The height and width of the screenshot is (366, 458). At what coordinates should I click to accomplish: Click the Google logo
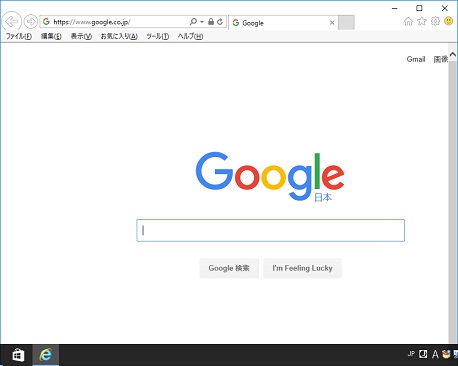(x=270, y=176)
